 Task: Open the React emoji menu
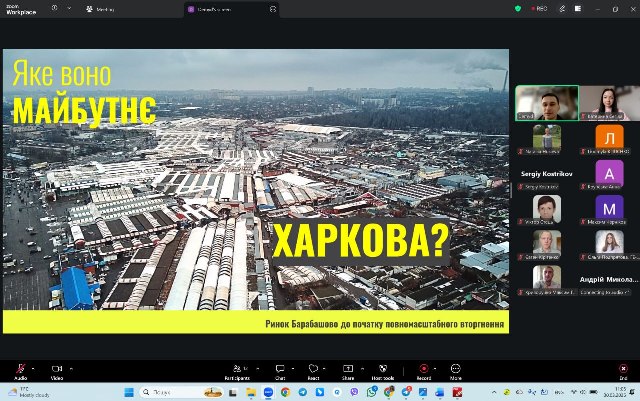point(314,369)
